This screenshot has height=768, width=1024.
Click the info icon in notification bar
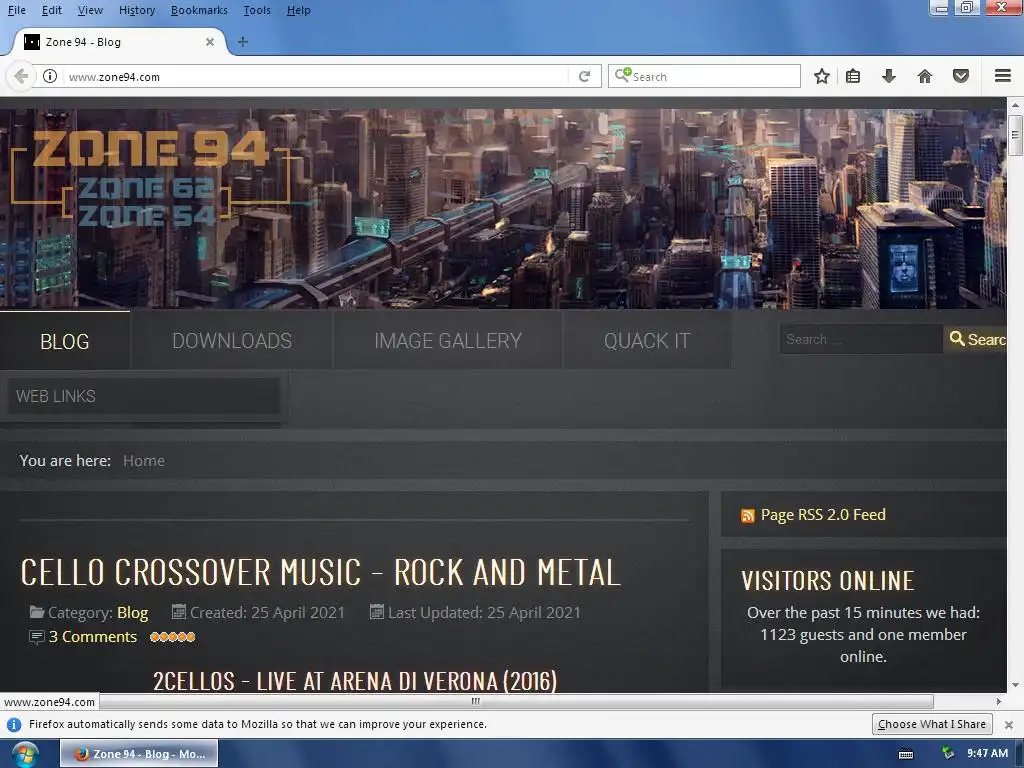click(14, 724)
